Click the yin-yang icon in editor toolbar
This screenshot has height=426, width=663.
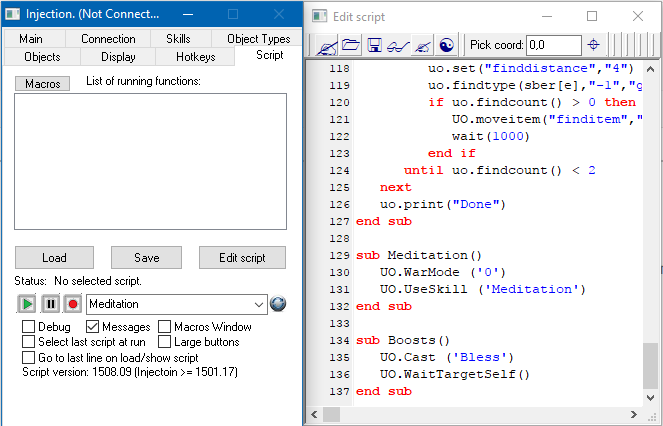[446, 45]
